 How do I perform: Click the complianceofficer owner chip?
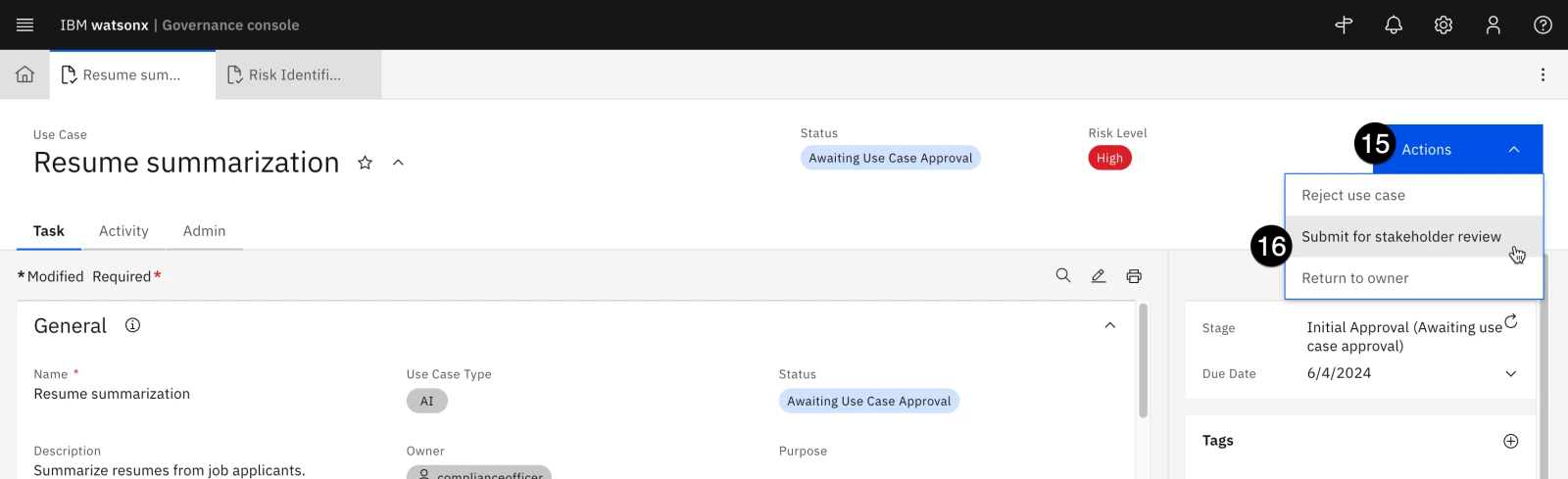click(x=479, y=473)
